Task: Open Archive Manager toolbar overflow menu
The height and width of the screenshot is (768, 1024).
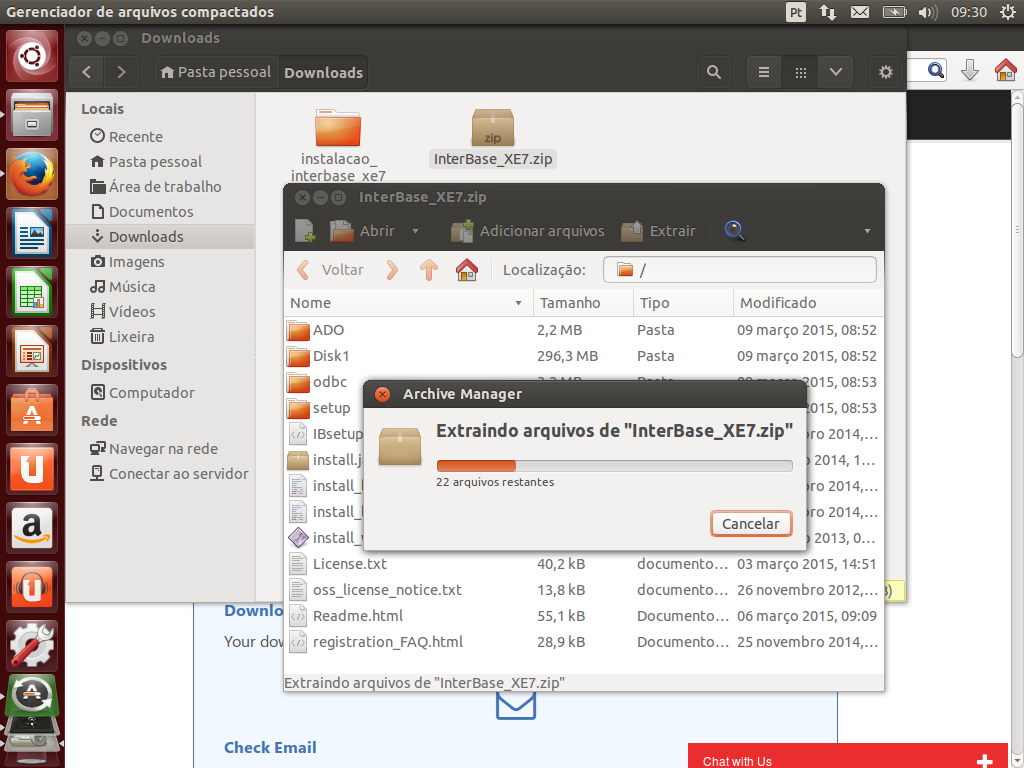Action: 867,231
